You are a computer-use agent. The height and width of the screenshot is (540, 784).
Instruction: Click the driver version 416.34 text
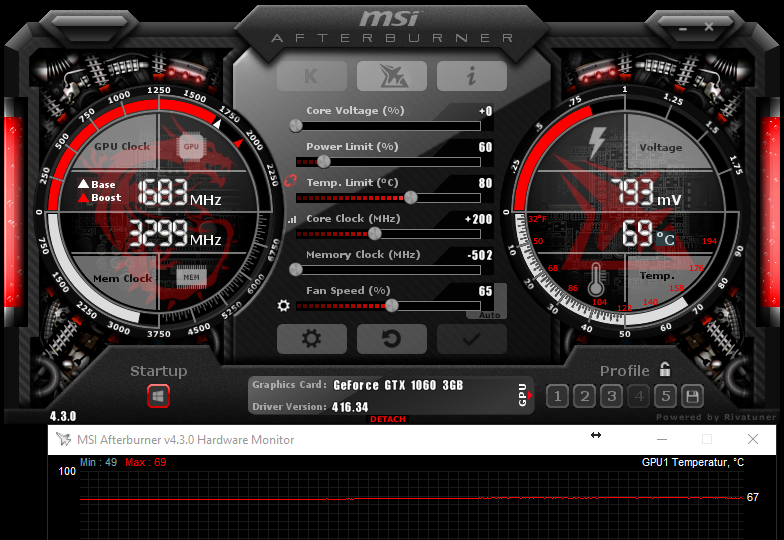point(350,407)
